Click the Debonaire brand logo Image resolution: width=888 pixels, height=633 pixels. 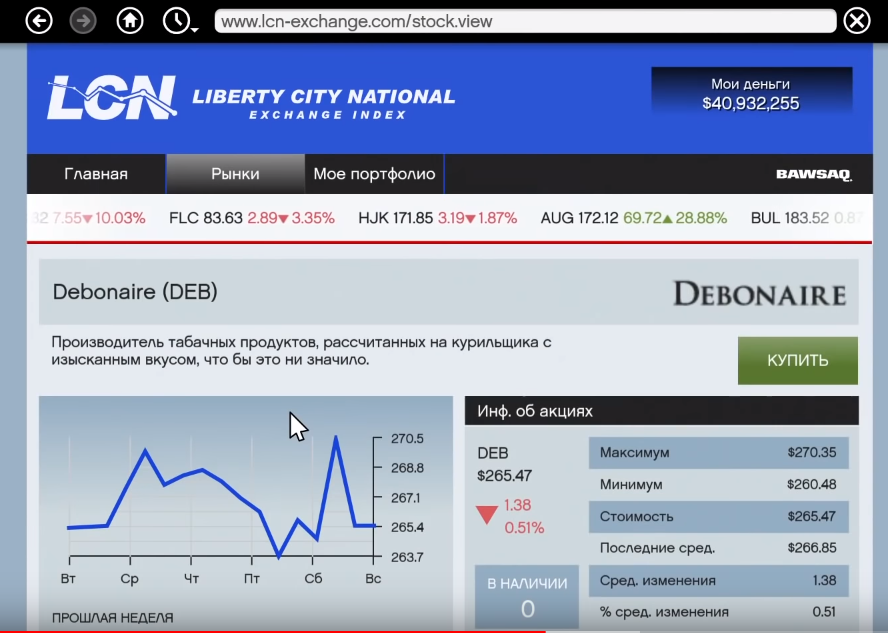click(759, 294)
